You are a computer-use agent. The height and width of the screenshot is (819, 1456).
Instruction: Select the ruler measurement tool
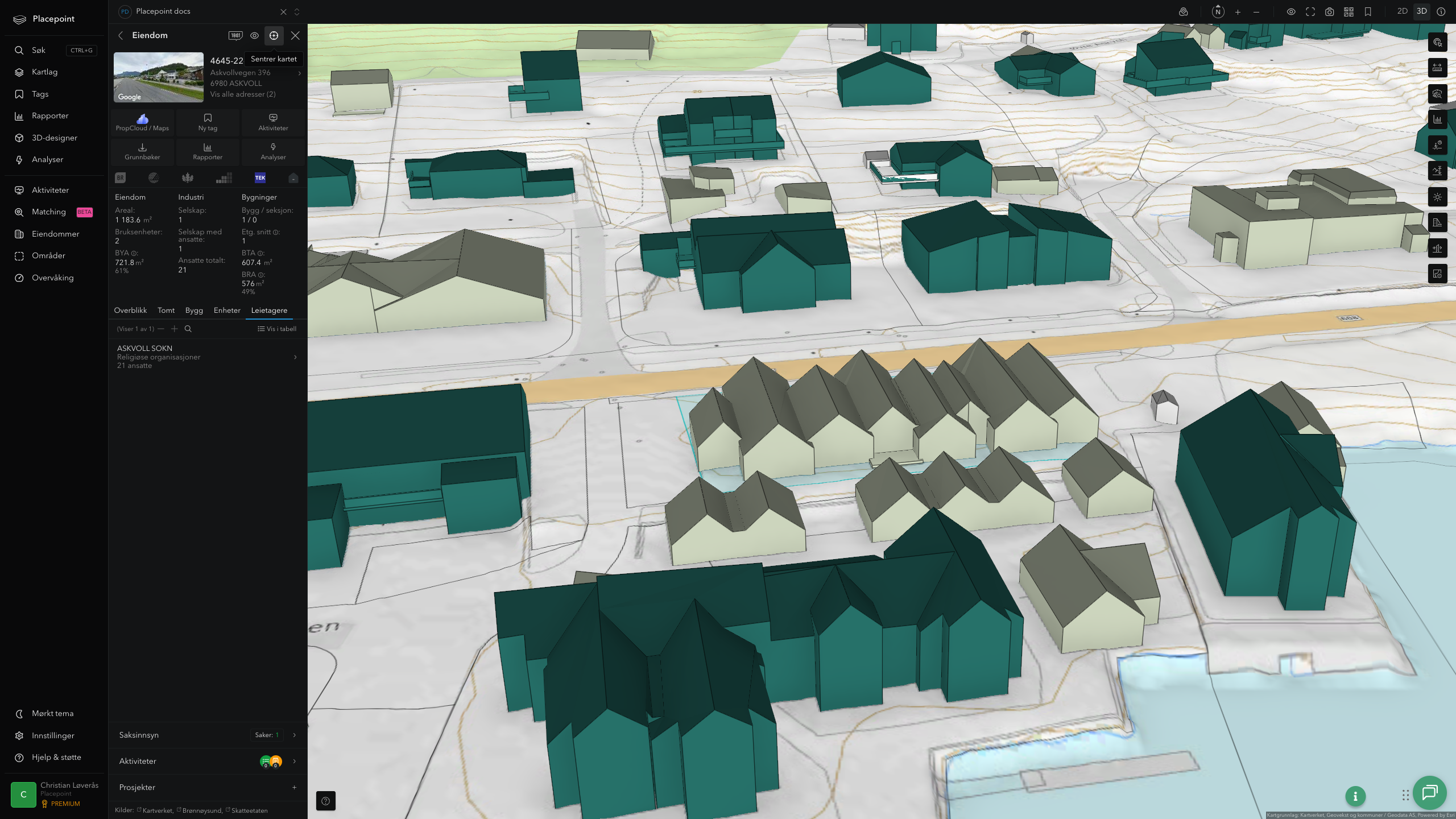click(1437, 68)
